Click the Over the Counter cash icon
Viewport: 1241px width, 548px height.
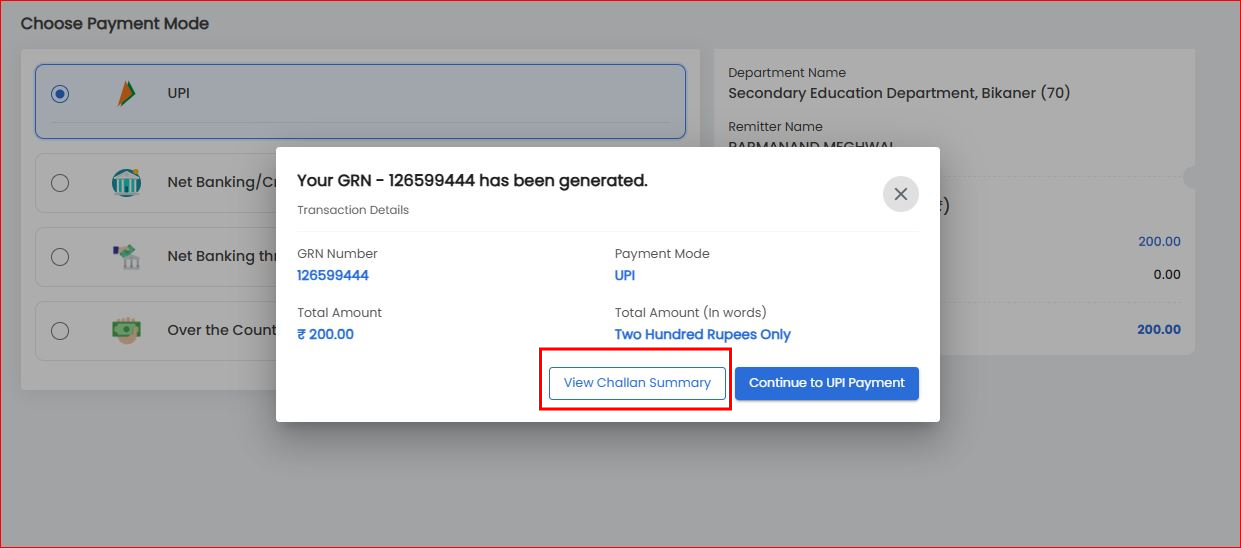click(126, 330)
